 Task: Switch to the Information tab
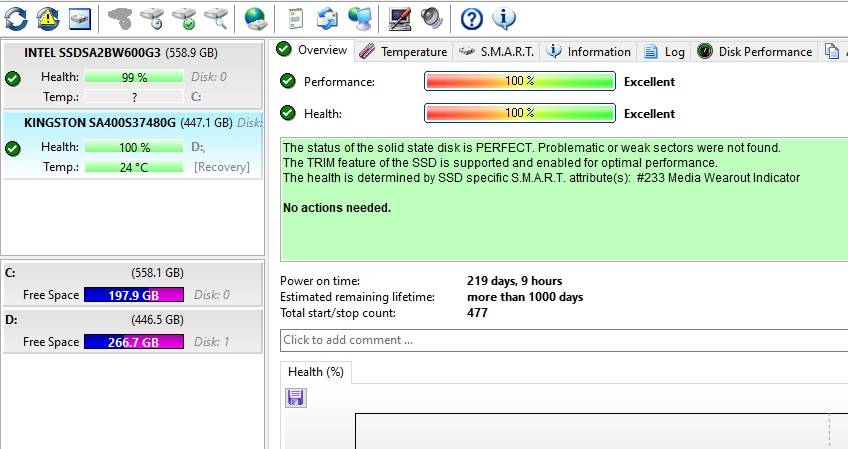point(588,51)
